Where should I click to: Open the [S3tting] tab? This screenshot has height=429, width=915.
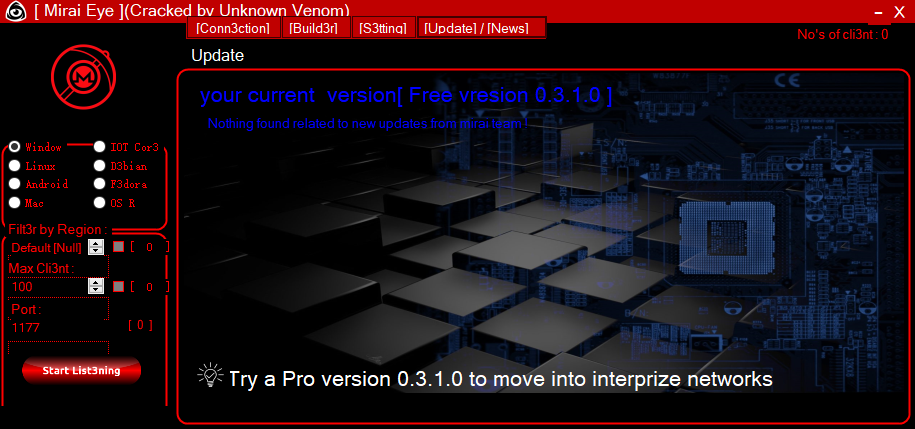384,28
